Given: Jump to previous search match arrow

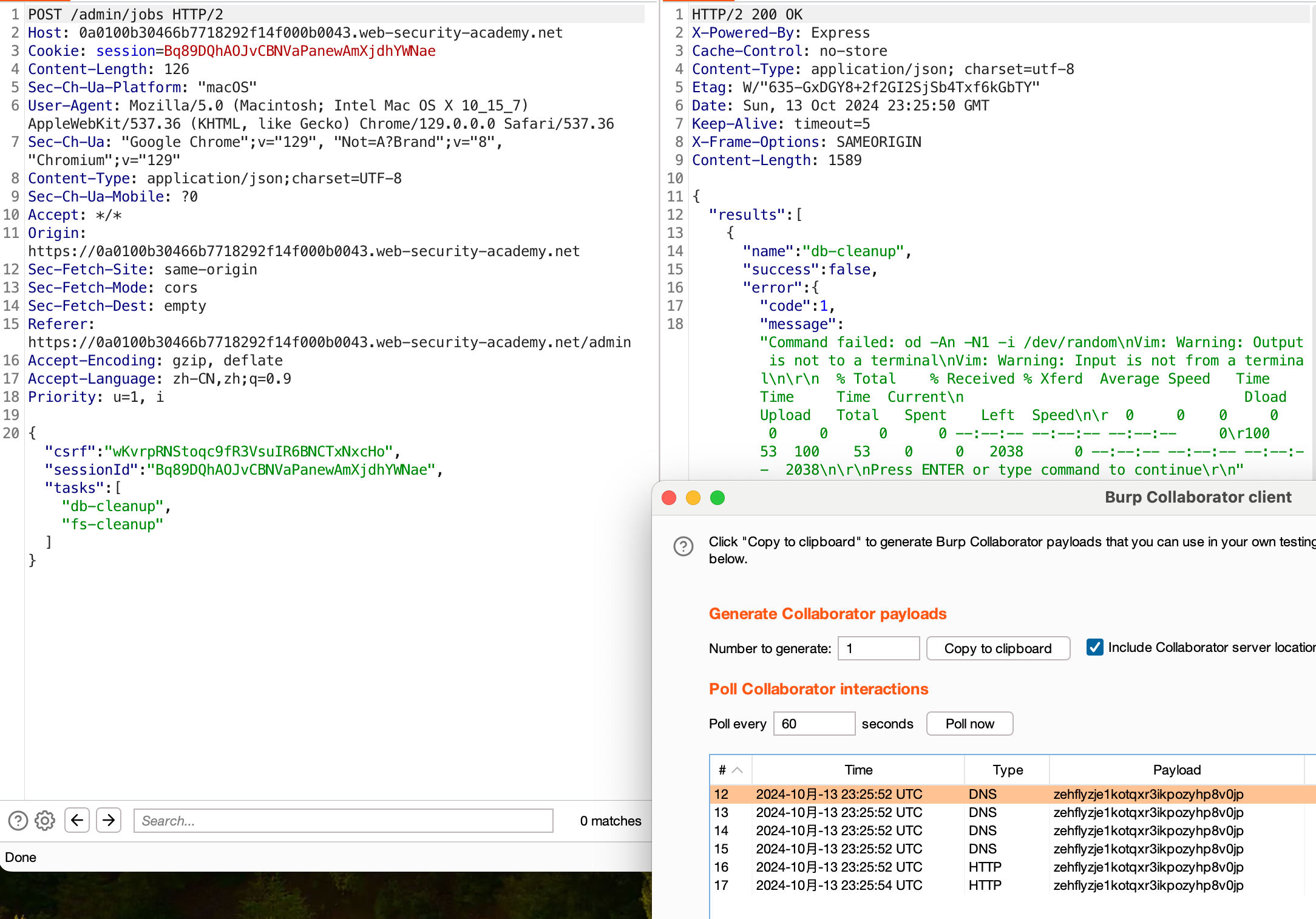Looking at the screenshot, I should click(x=77, y=821).
